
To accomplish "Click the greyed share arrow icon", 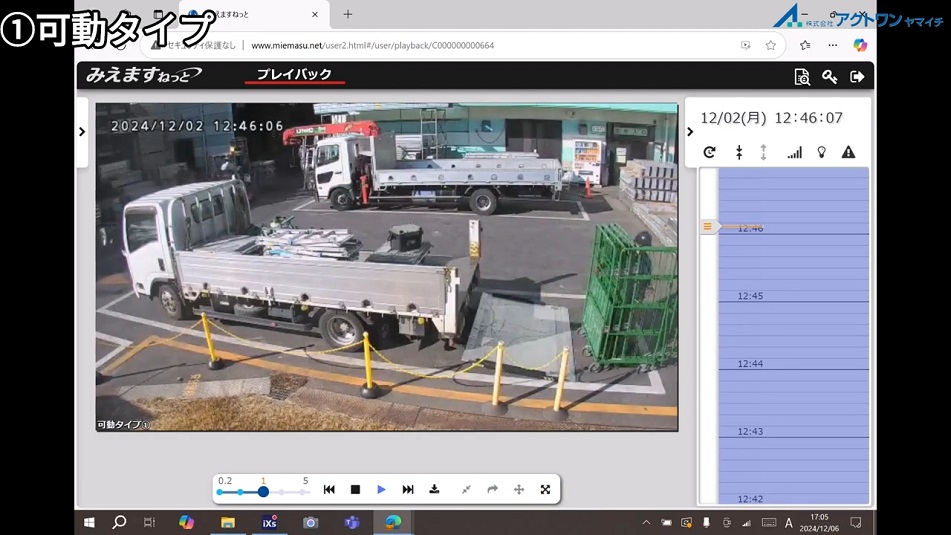I will [x=492, y=489].
